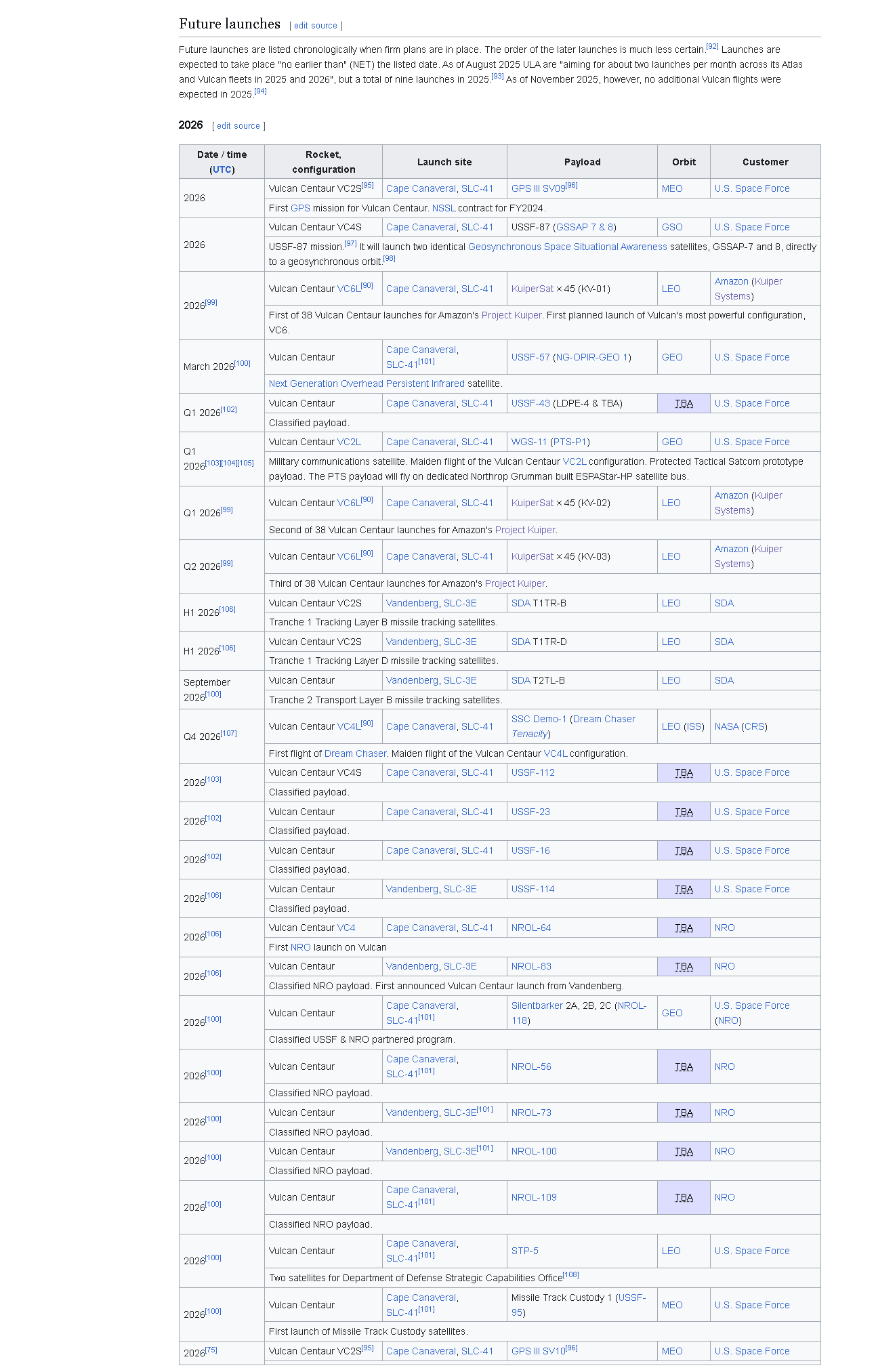
Task: Click the USSF-43 payload link
Action: 530,403
